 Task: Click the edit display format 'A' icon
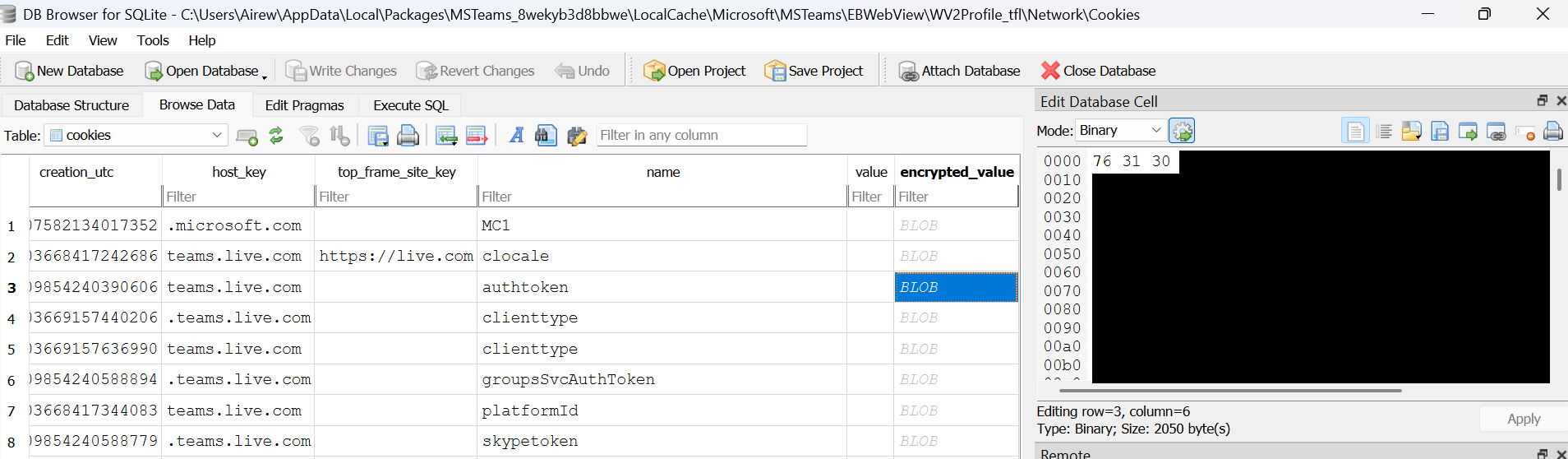point(516,135)
